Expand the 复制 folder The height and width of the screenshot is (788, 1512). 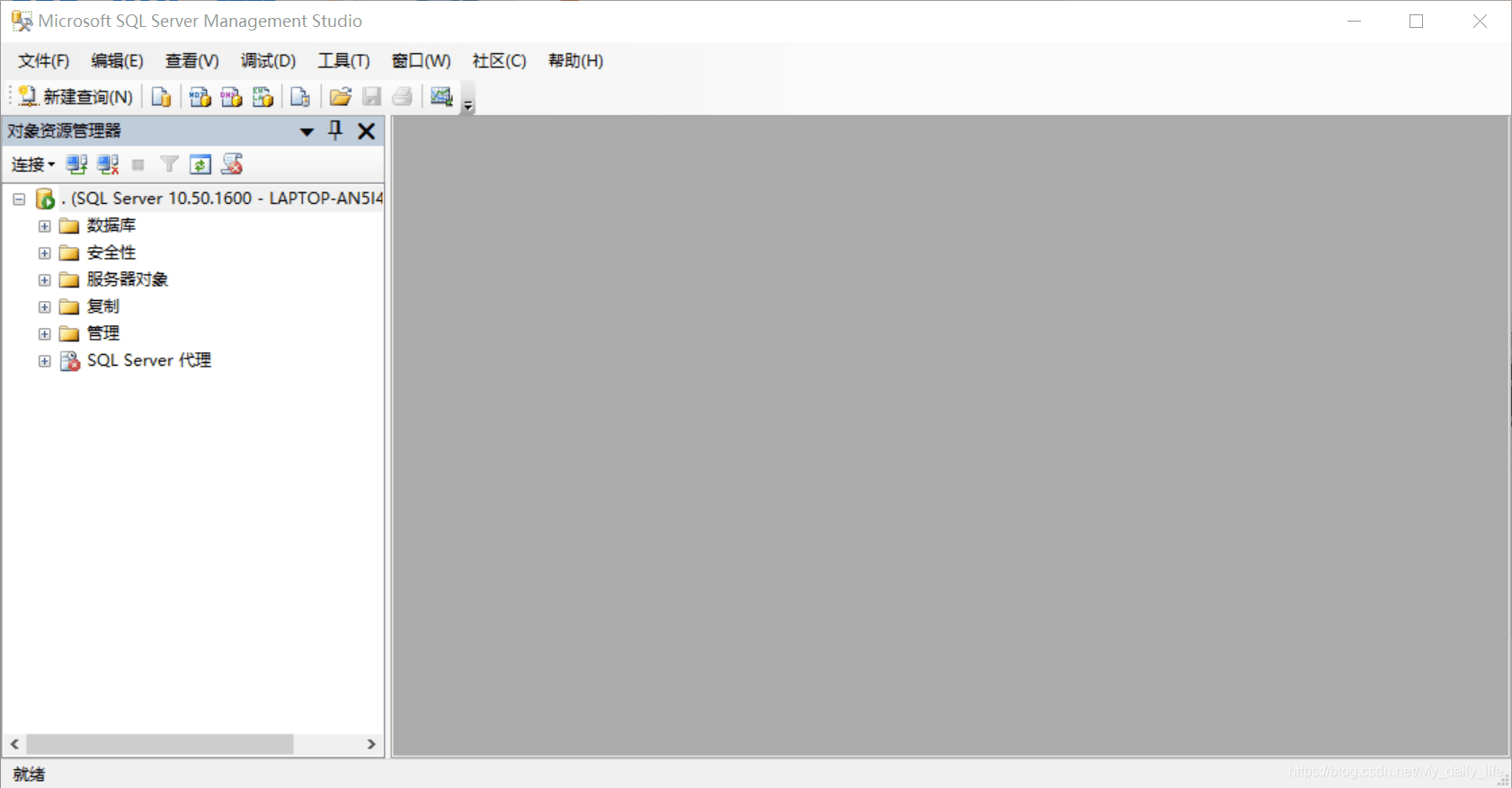[x=44, y=306]
